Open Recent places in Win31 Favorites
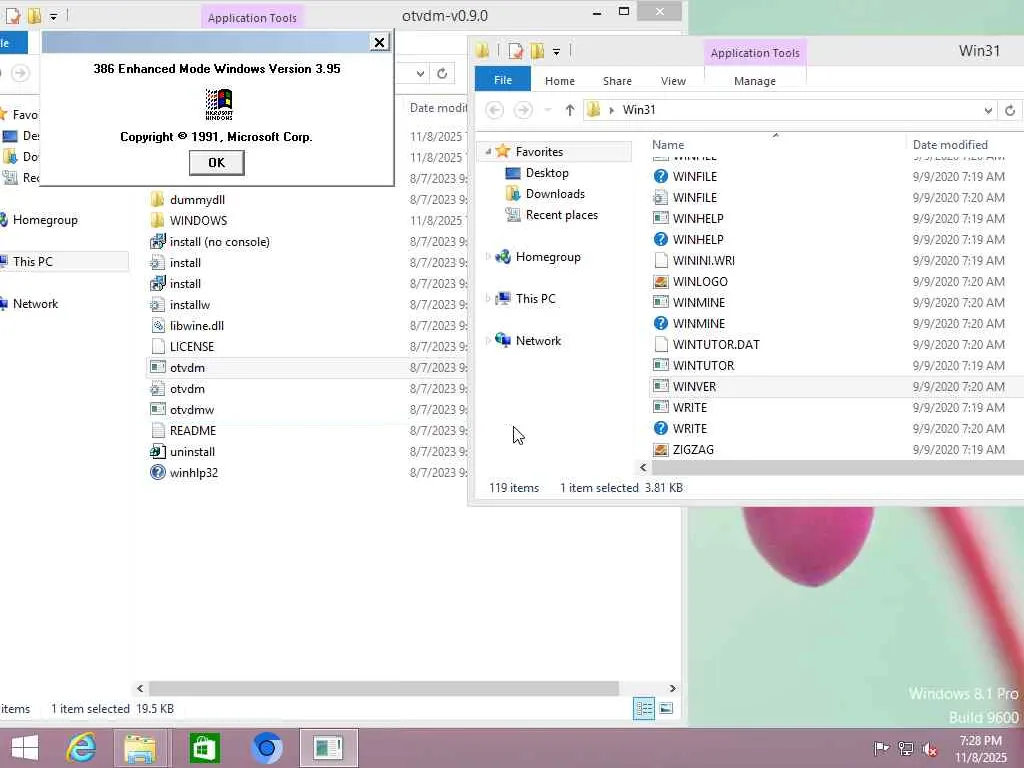This screenshot has height=768, width=1024. (x=562, y=215)
